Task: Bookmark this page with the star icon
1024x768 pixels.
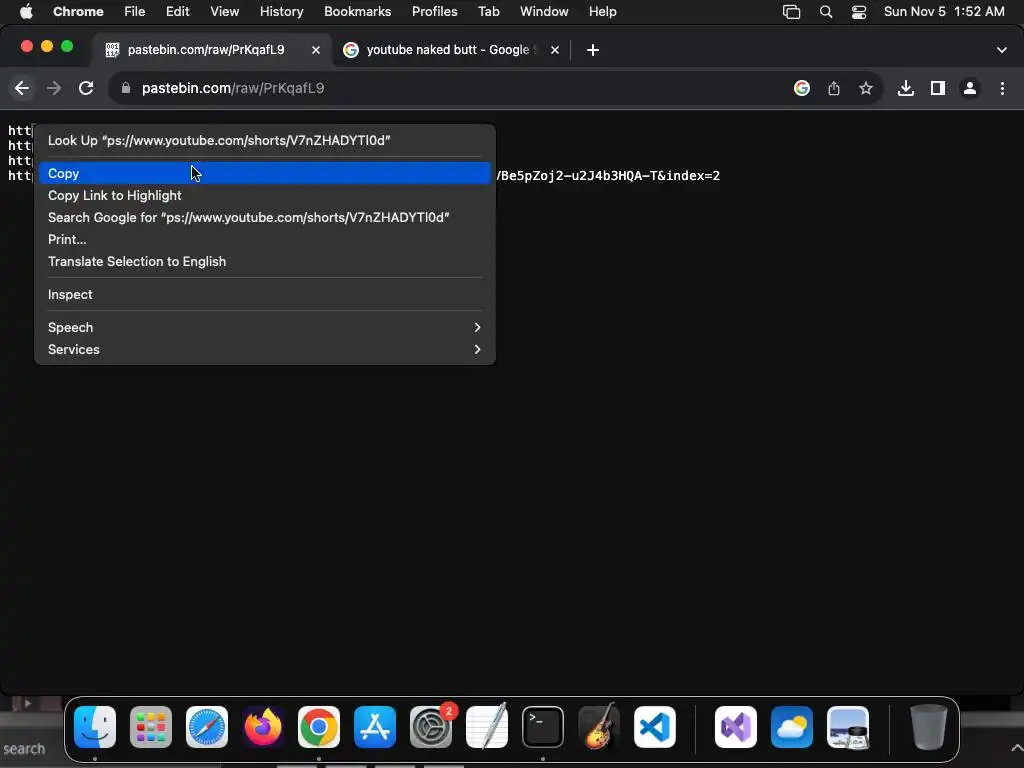Action: coord(866,88)
